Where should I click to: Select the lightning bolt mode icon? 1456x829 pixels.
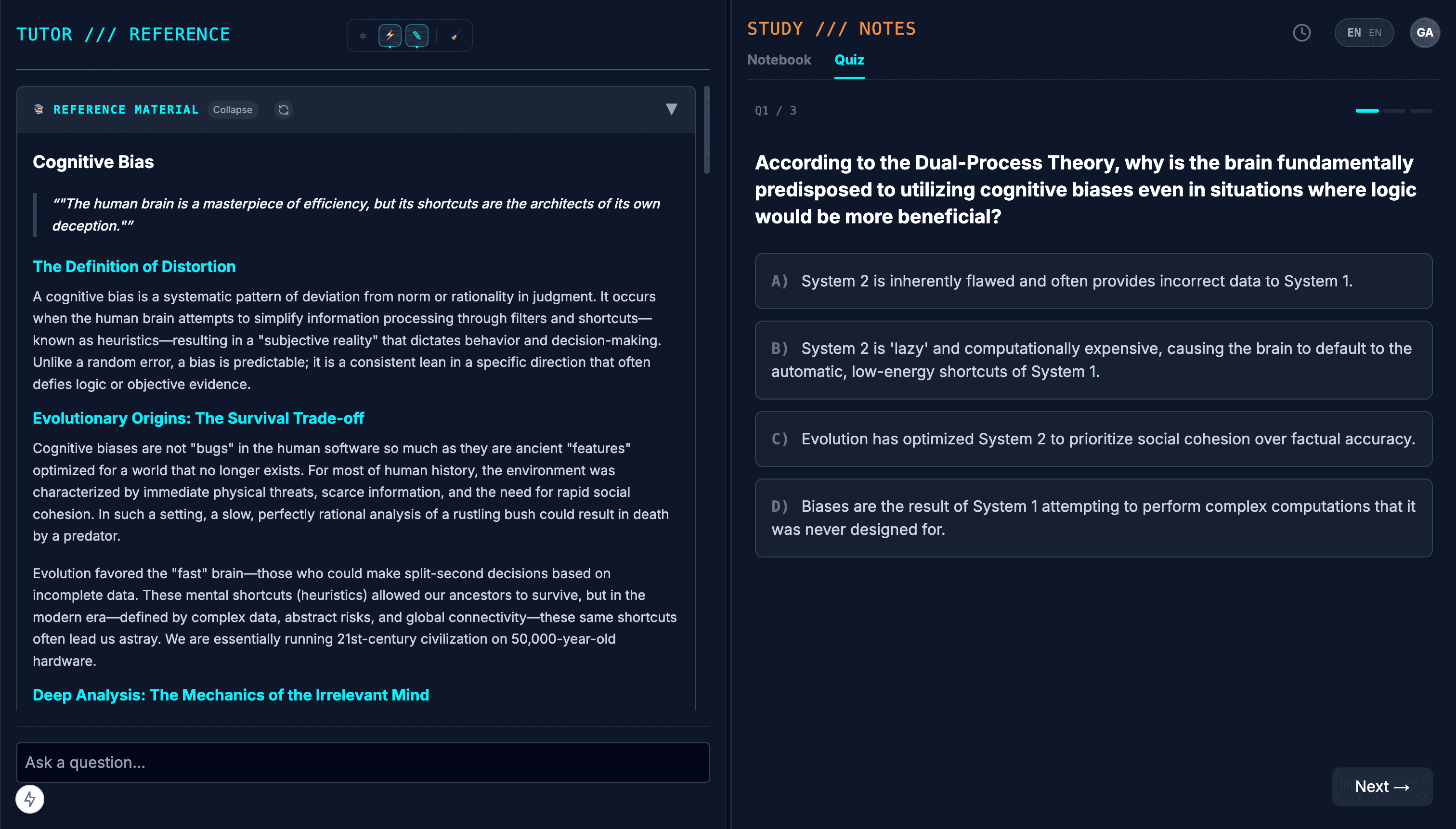390,35
